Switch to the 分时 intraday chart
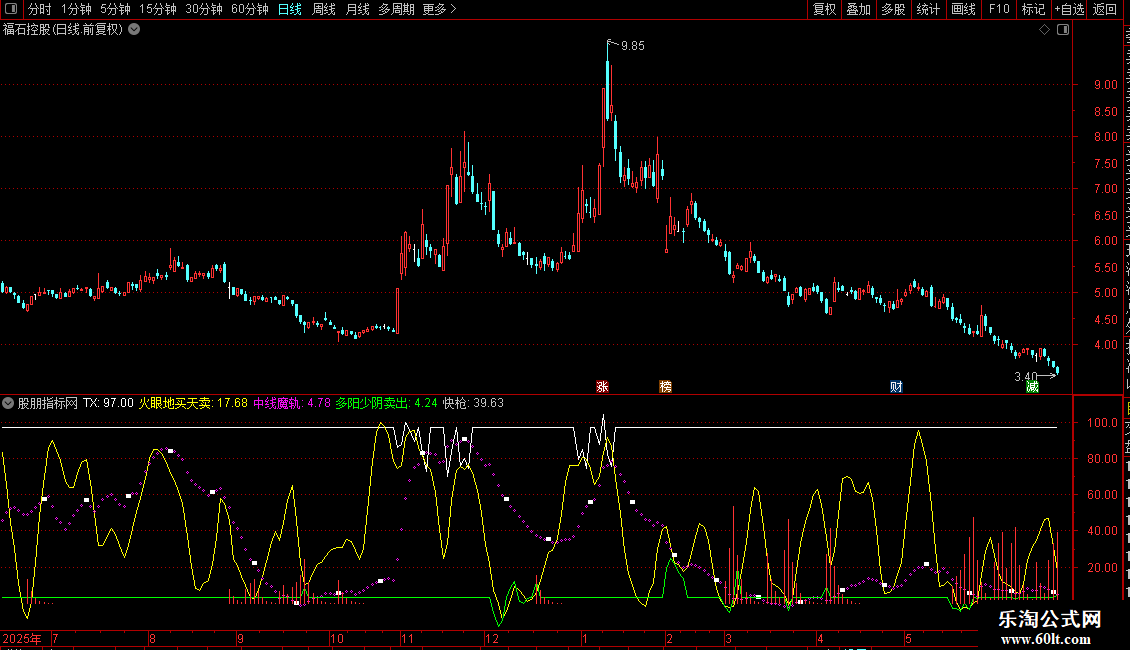Viewport: 1130px width, 650px height. [40, 9]
